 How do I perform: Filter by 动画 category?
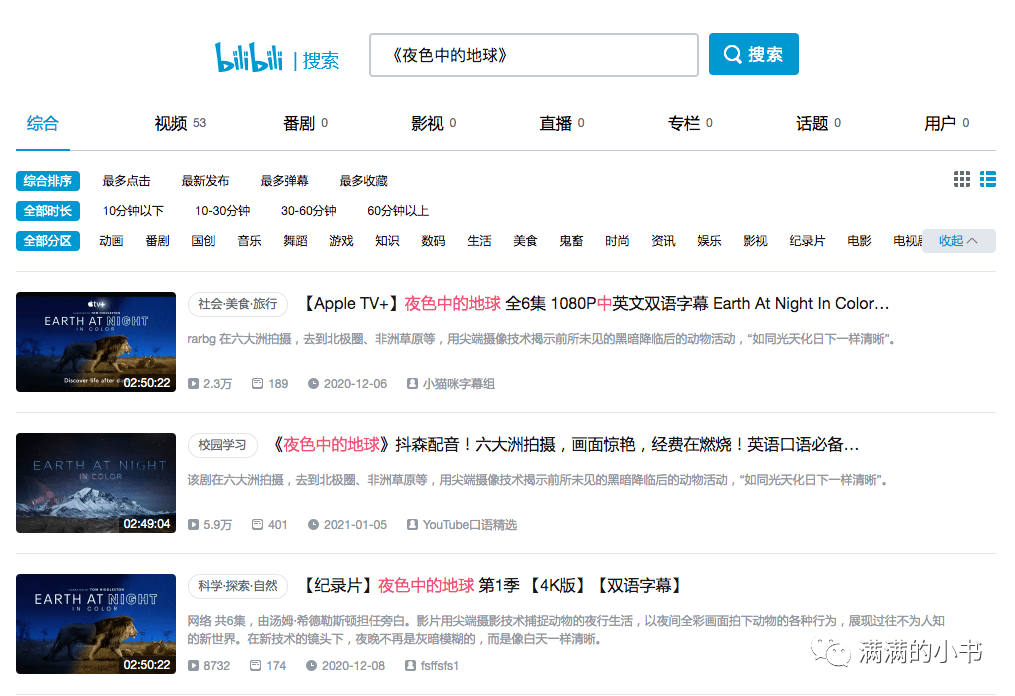coord(111,241)
